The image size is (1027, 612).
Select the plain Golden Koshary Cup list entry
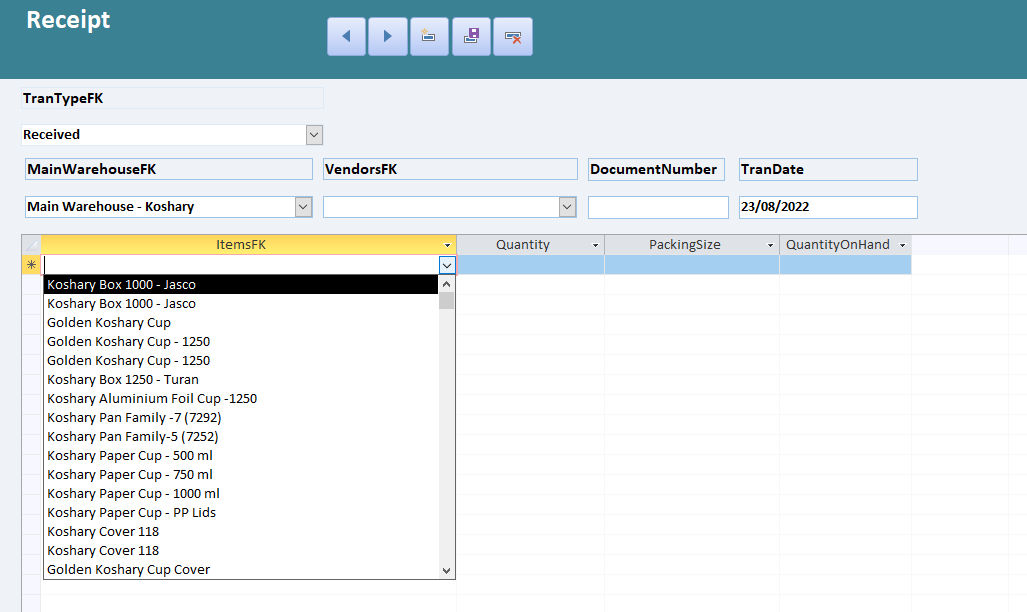(241, 322)
